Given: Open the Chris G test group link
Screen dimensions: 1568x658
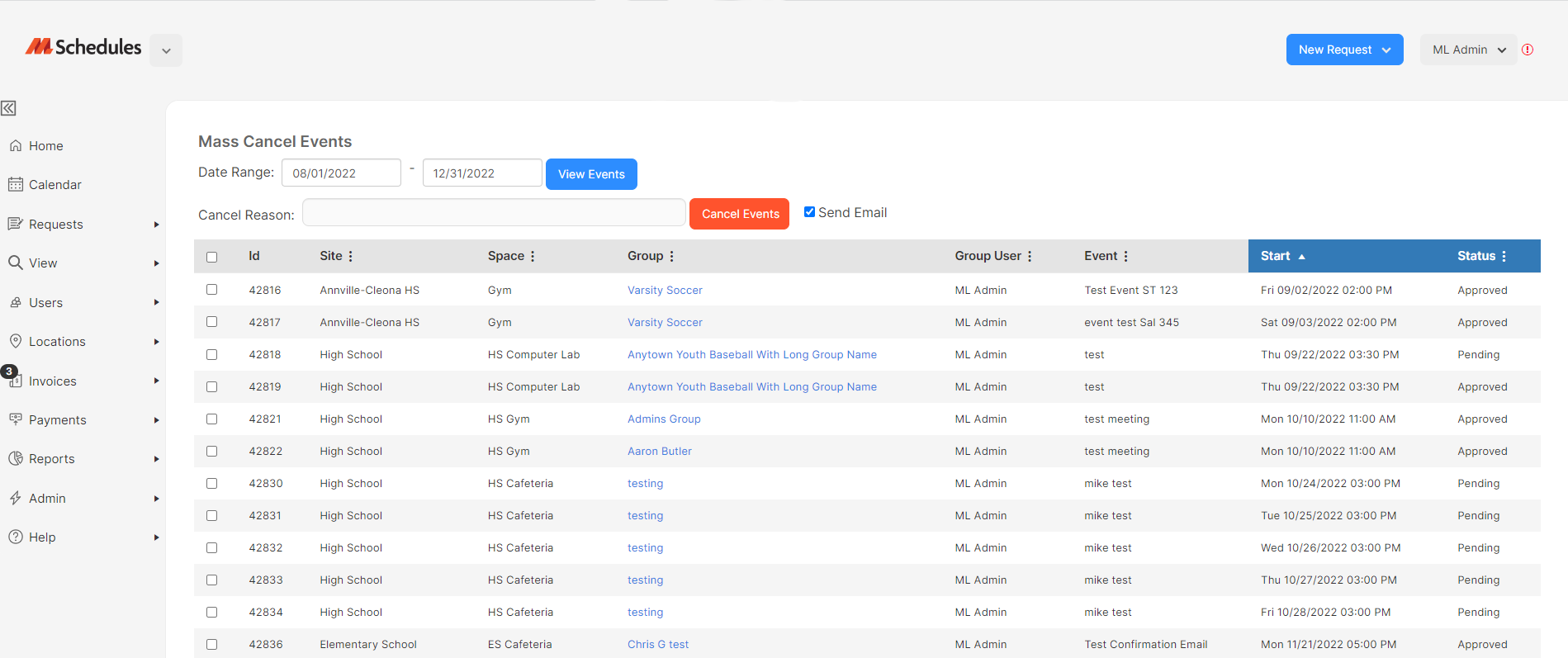Looking at the screenshot, I should tap(658, 644).
